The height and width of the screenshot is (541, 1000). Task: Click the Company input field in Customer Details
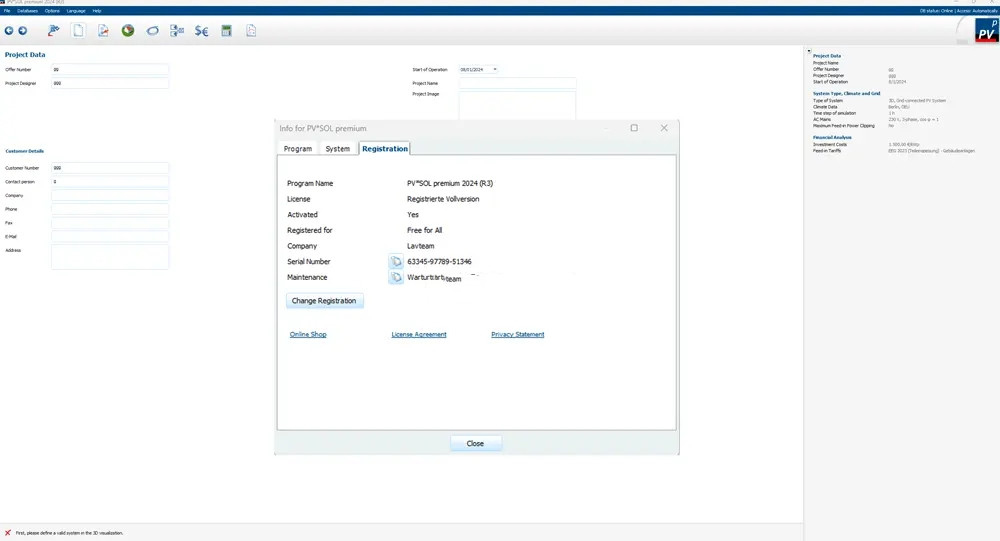[110, 195]
